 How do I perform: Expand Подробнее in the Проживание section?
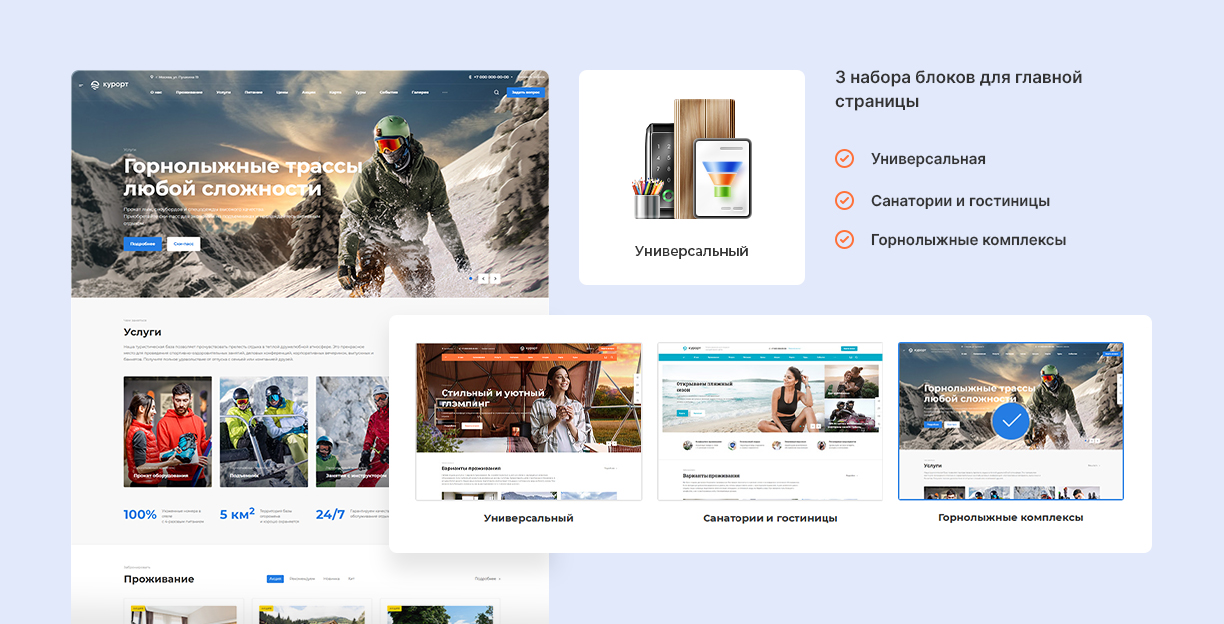click(487, 578)
